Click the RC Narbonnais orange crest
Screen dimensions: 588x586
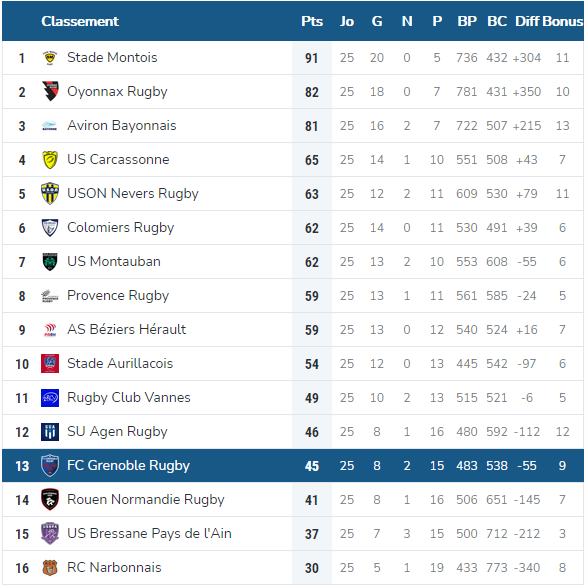point(50,568)
